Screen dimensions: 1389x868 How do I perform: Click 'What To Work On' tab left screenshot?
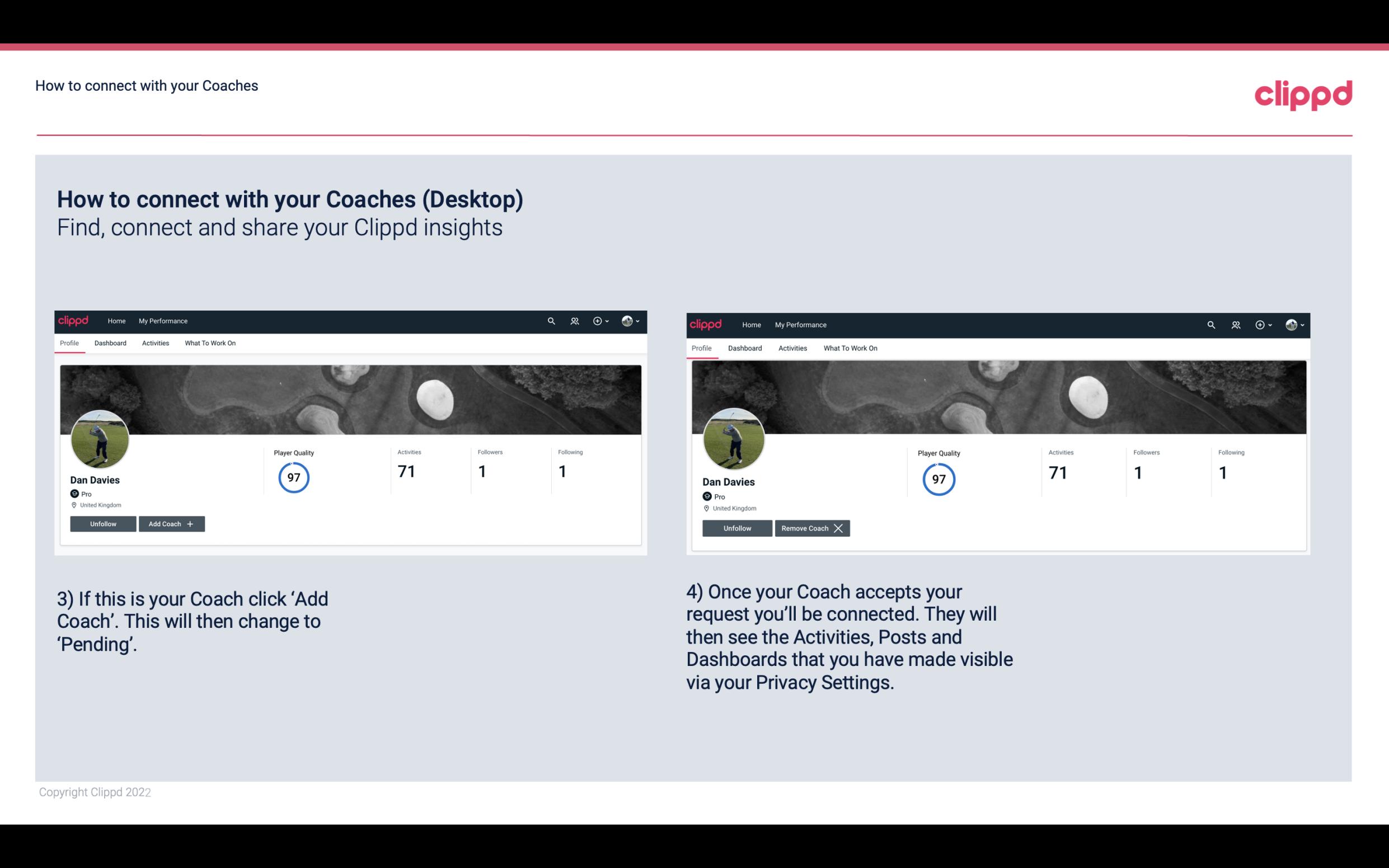coord(210,343)
